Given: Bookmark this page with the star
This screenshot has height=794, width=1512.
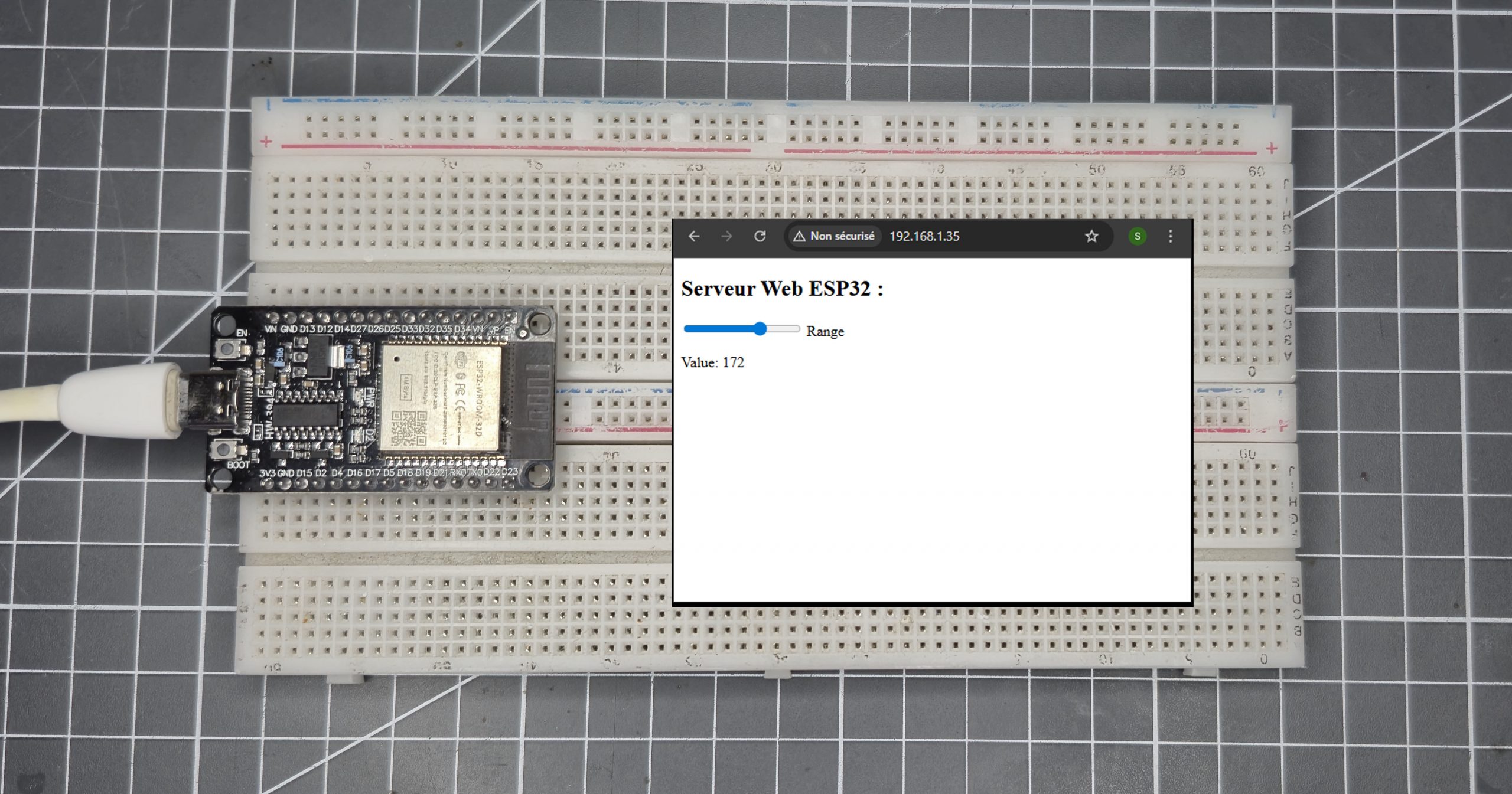Looking at the screenshot, I should tap(1091, 236).
